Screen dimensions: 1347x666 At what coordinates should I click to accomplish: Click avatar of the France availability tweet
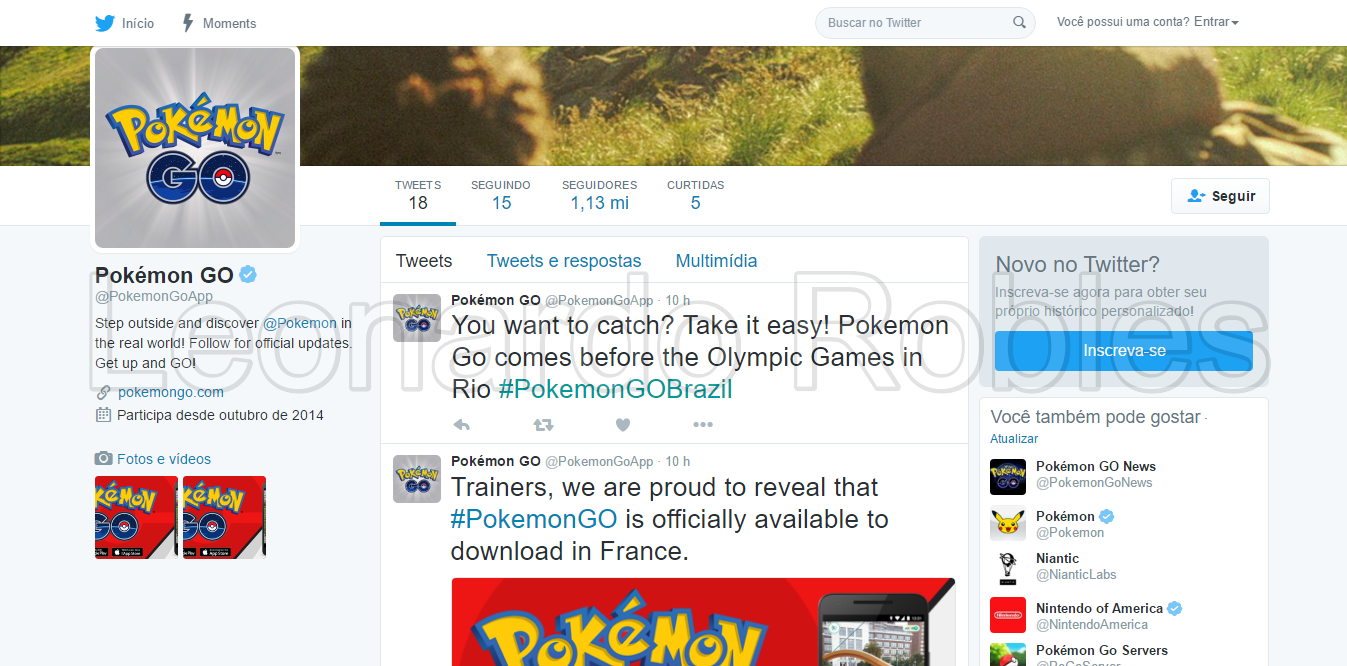point(417,479)
